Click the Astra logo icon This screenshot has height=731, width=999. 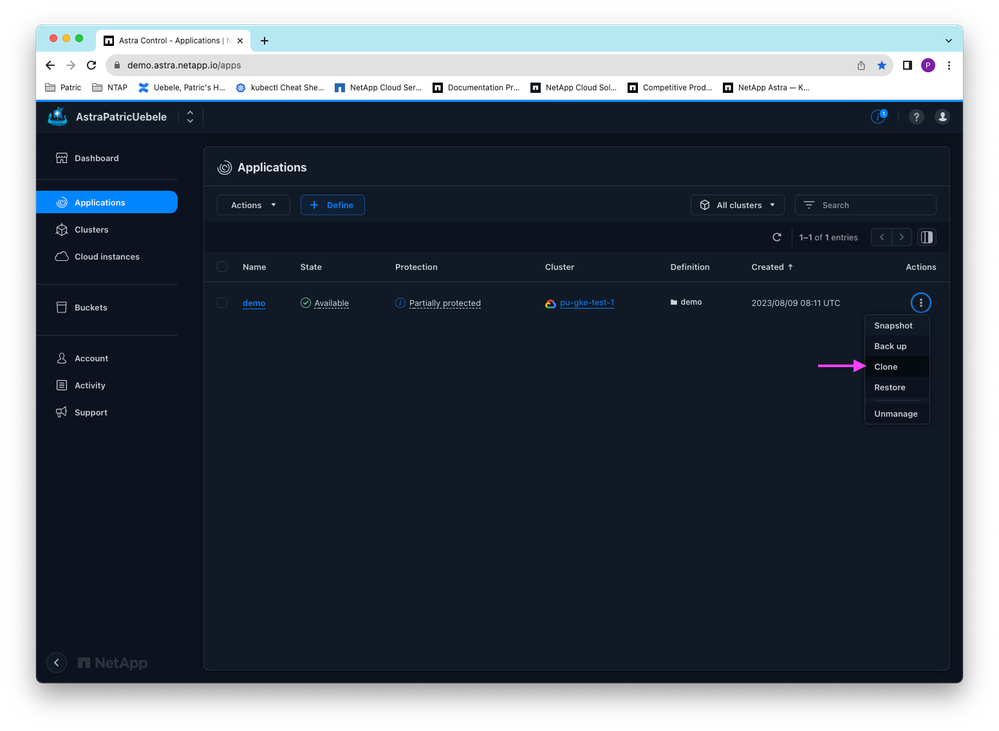pos(58,117)
